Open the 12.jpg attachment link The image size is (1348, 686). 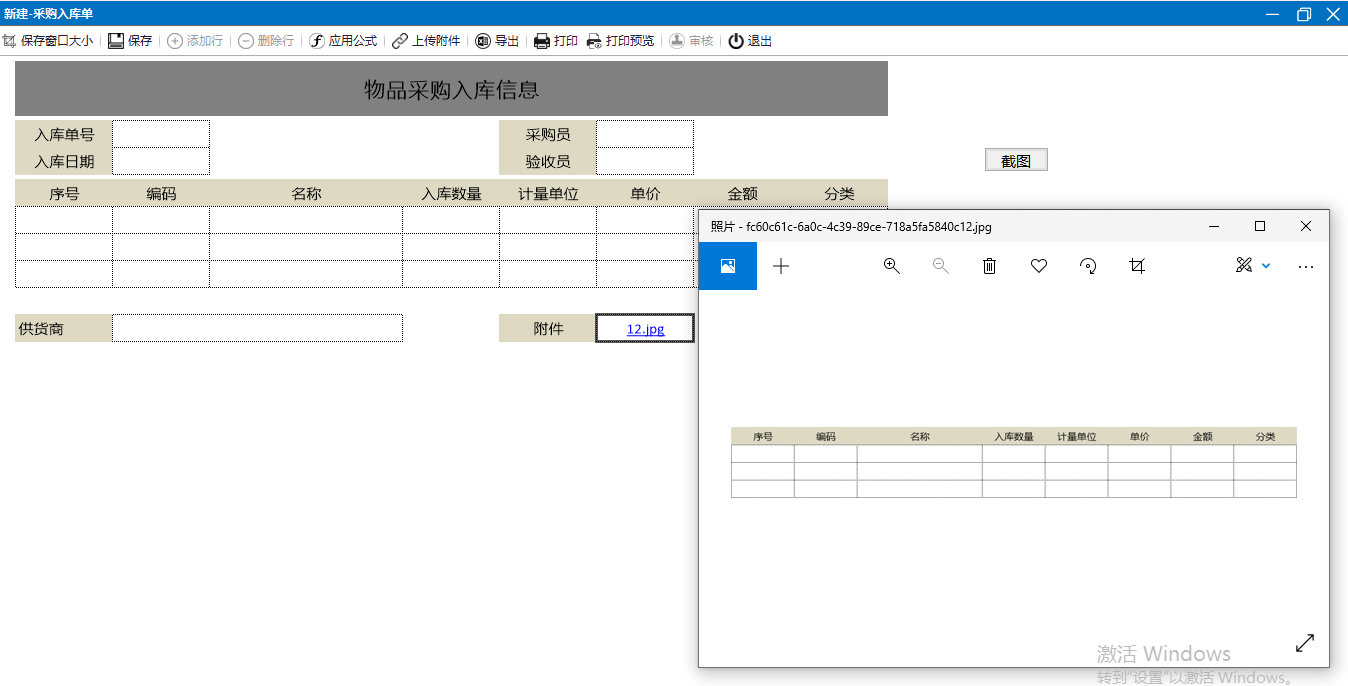pos(645,329)
